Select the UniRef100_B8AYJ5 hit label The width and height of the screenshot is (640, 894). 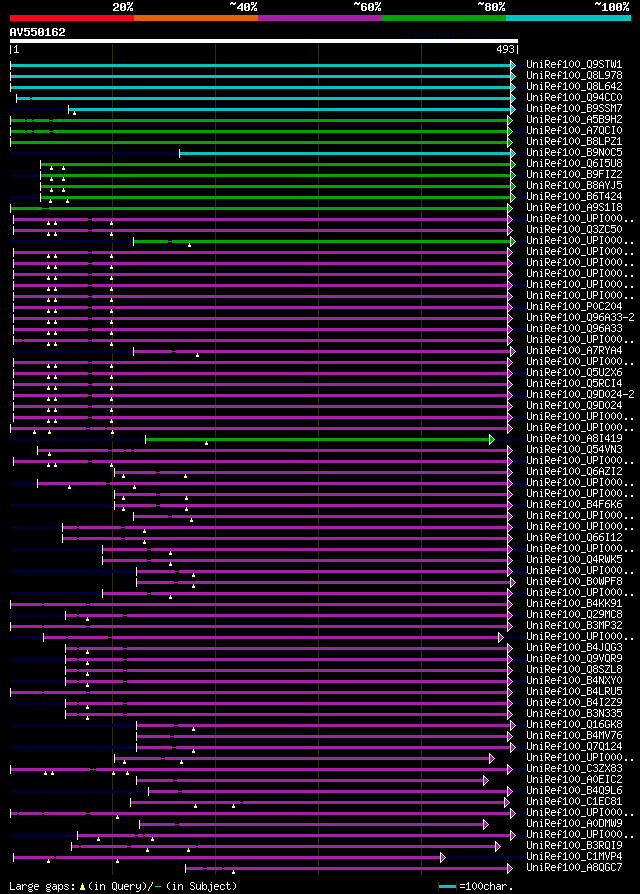pos(574,186)
